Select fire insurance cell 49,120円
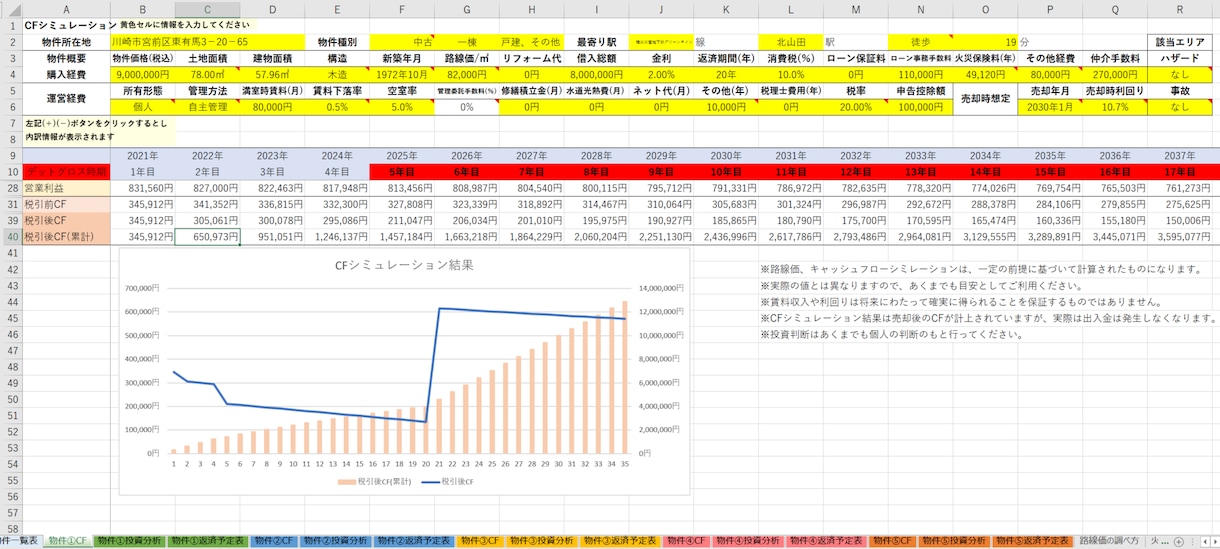 tap(985, 74)
